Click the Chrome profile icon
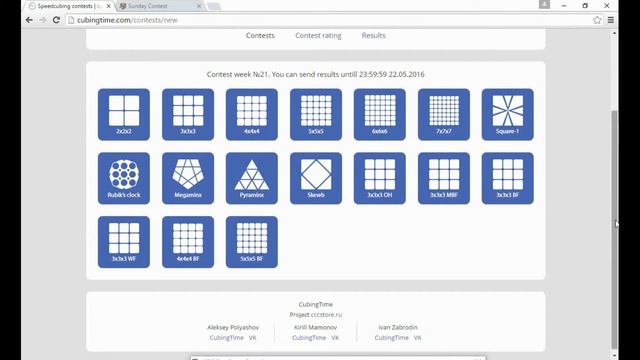640x360 pixels. point(544,4)
